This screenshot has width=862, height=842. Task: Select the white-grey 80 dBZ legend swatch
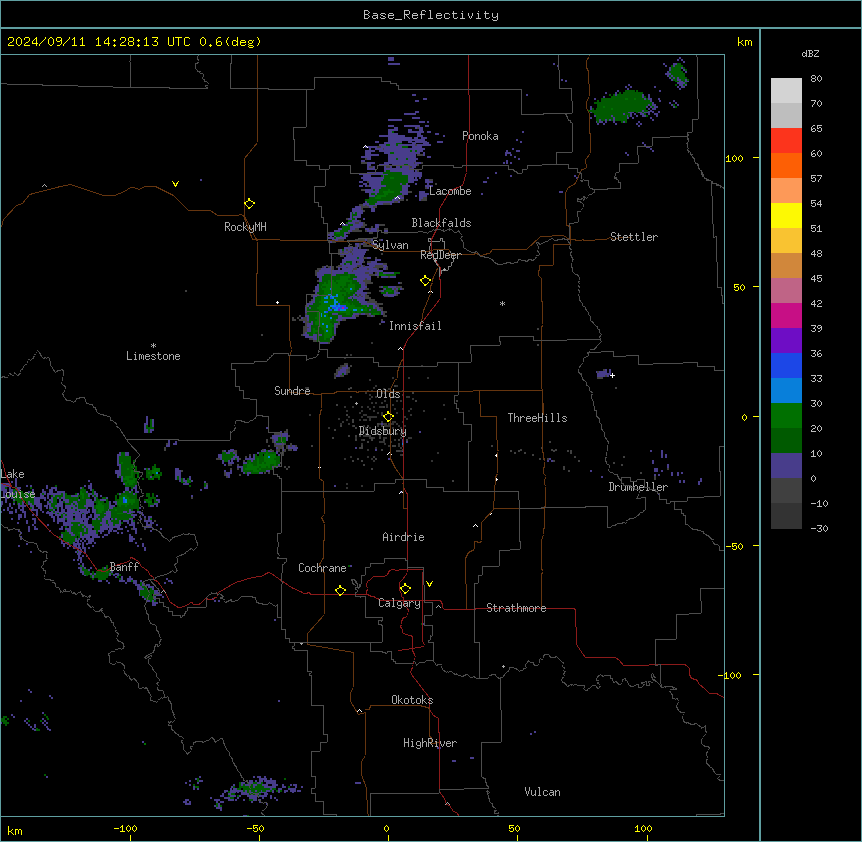(x=786, y=91)
